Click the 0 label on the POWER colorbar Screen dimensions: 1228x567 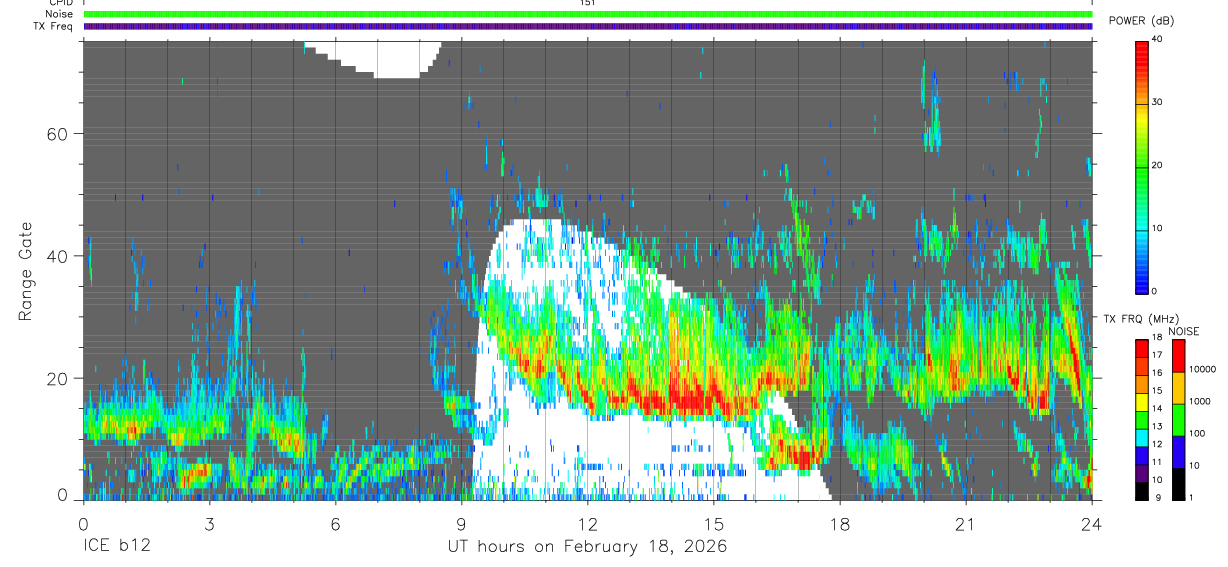[x=1155, y=291]
